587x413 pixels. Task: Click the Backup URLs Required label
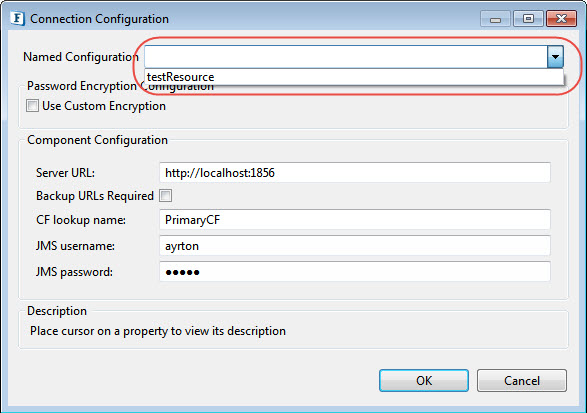95,196
